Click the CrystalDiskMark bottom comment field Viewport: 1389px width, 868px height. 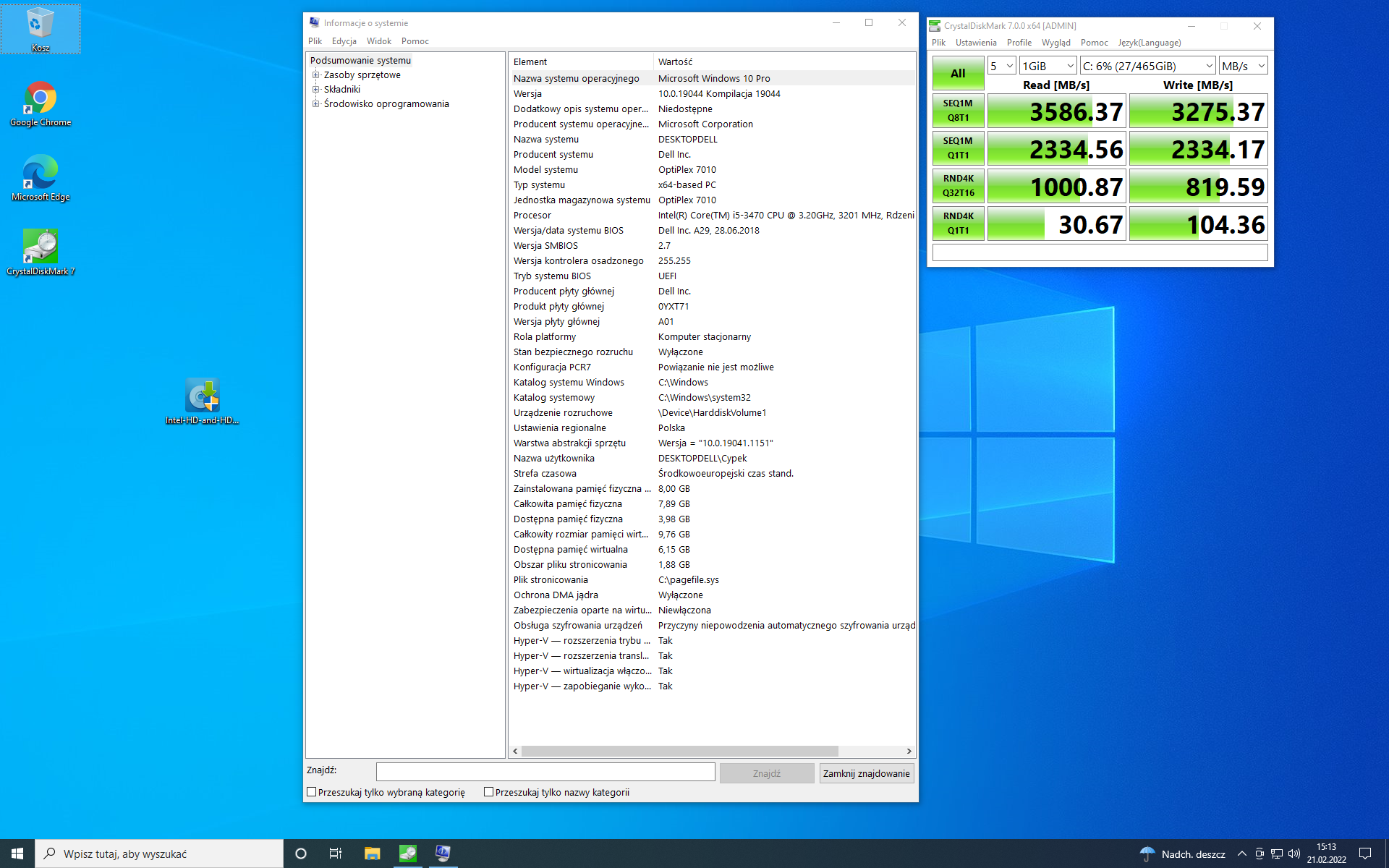(1100, 252)
